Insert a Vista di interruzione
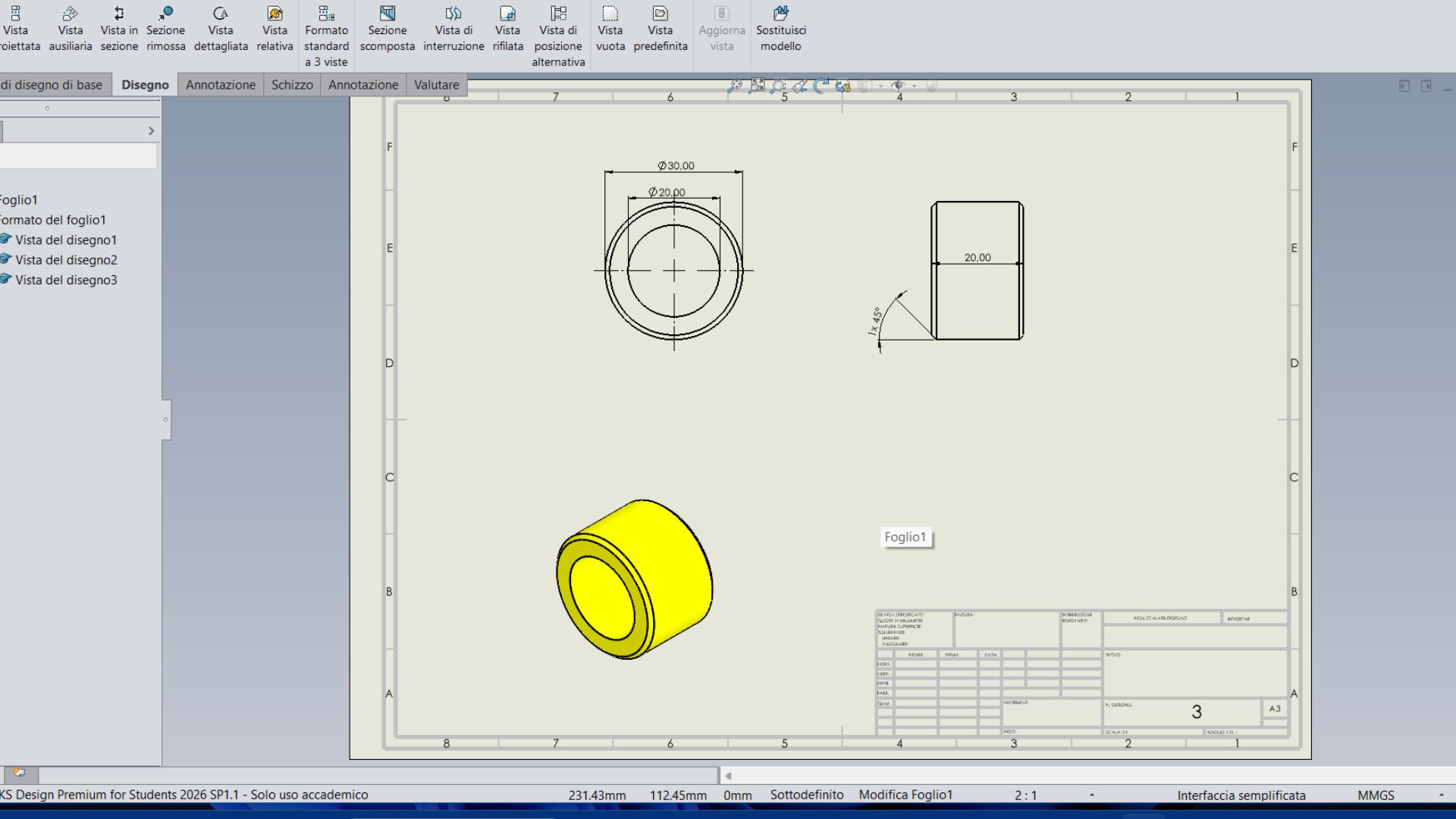Screen dimensions: 1456x819 [453, 30]
